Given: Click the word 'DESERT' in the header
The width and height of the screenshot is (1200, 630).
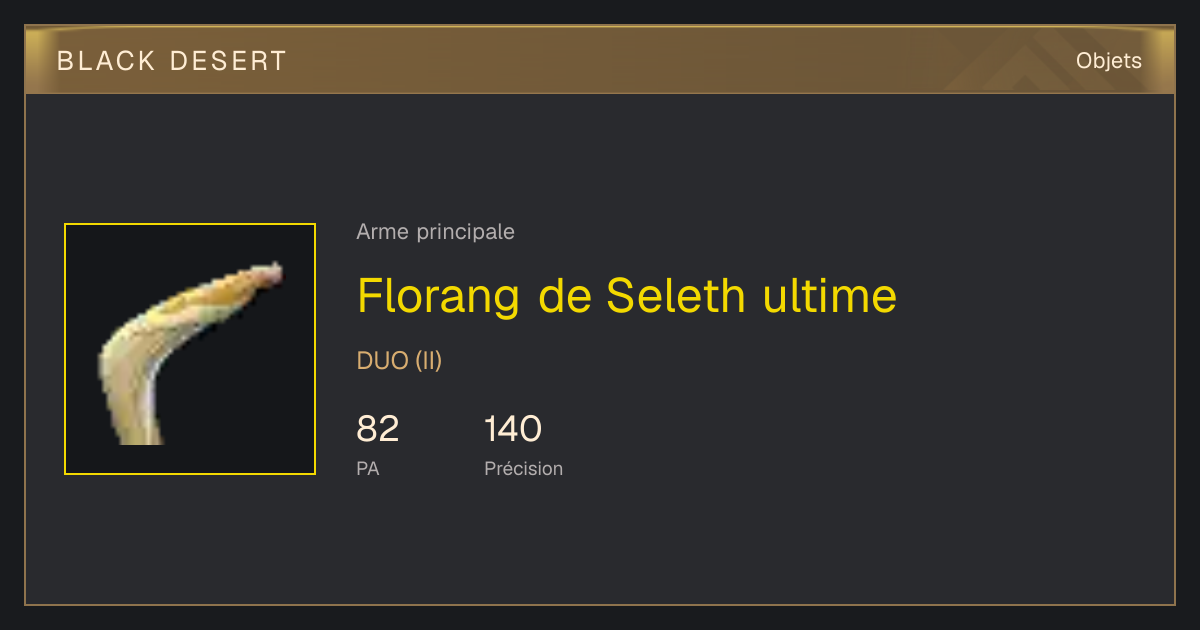Looking at the screenshot, I should (x=228, y=61).
